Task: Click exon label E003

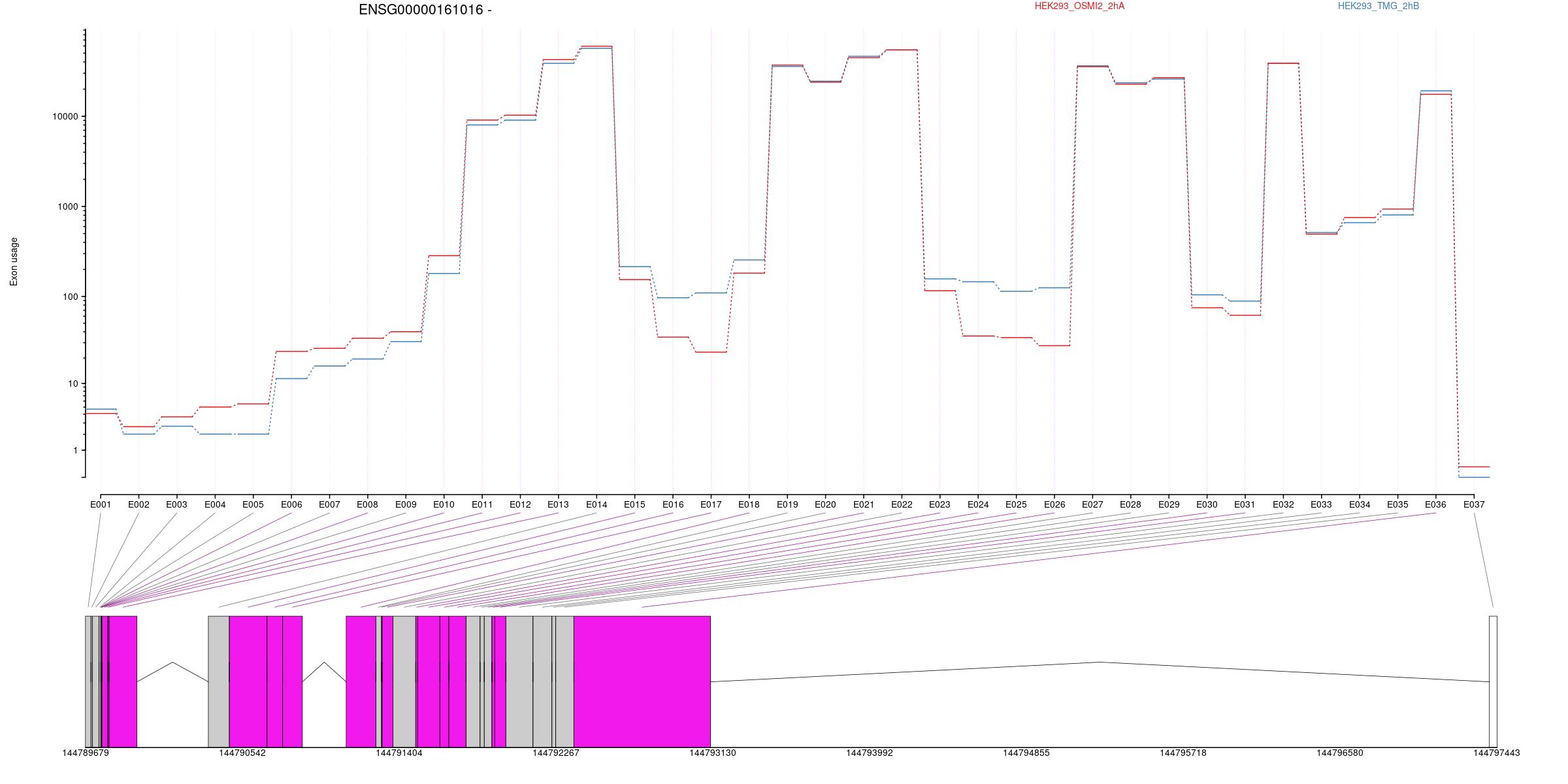Action: point(176,504)
